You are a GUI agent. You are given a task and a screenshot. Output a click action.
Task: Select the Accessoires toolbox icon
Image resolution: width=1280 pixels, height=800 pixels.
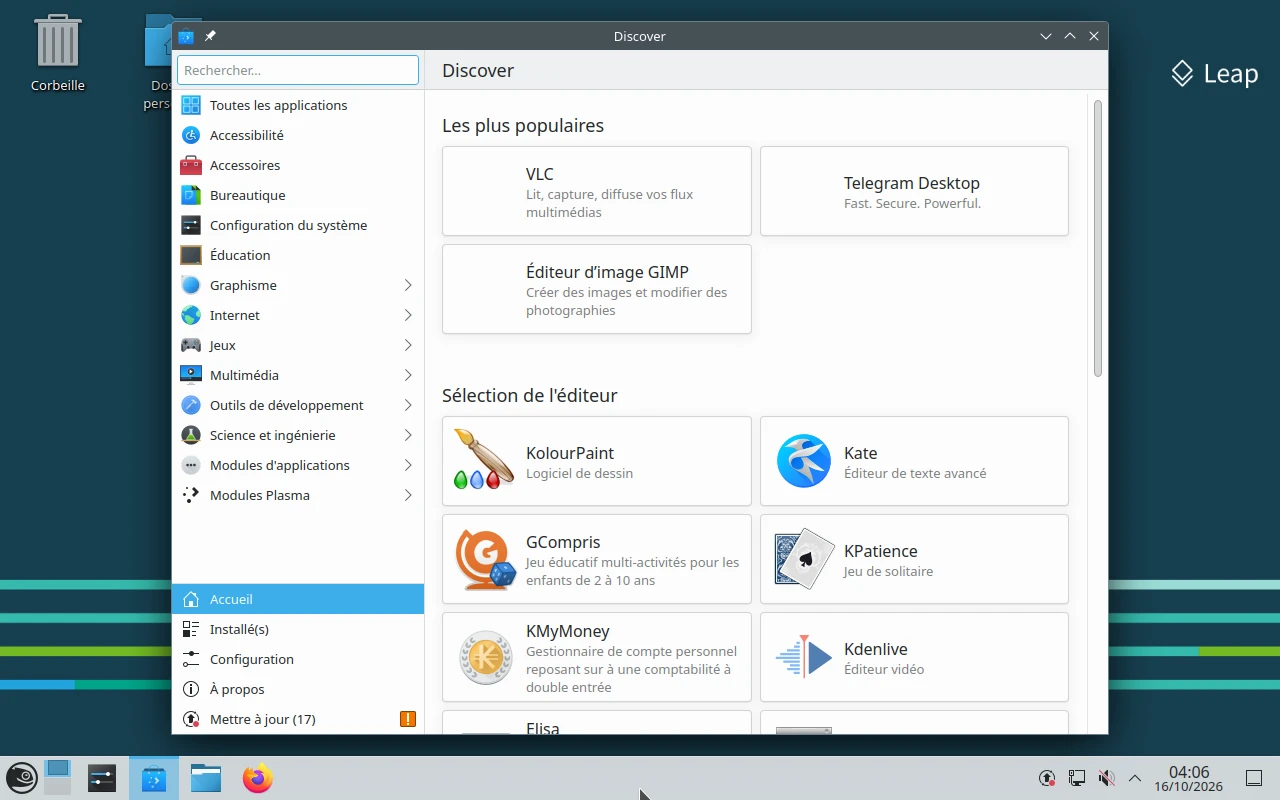[x=191, y=165]
